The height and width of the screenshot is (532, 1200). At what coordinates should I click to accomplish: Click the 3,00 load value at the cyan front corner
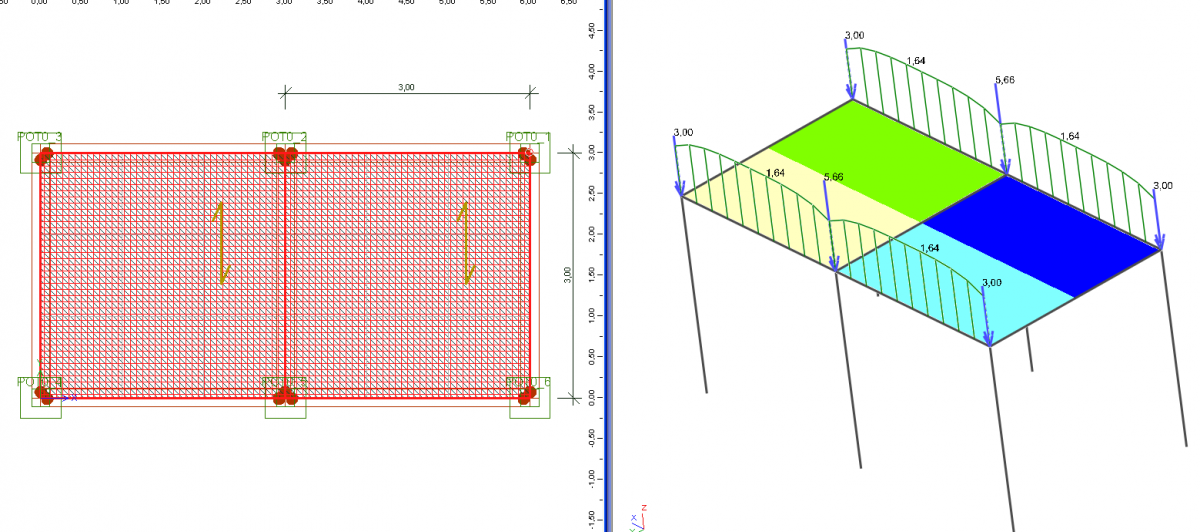coord(992,283)
